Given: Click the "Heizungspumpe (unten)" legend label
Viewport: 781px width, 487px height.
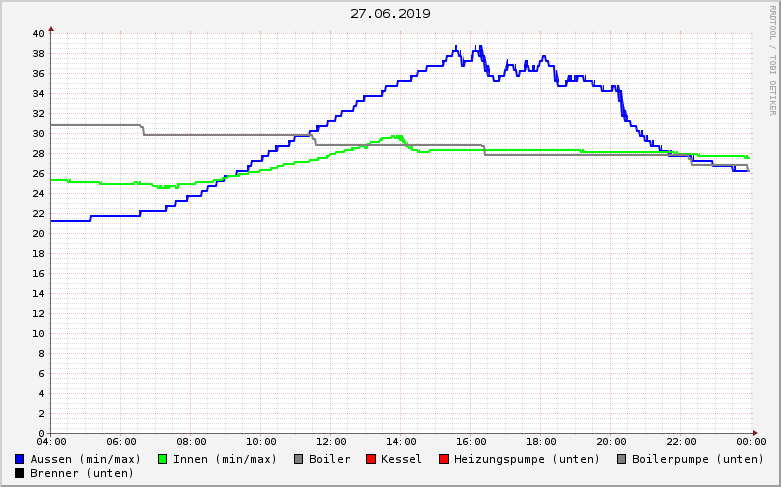Looking at the screenshot, I should [527, 459].
